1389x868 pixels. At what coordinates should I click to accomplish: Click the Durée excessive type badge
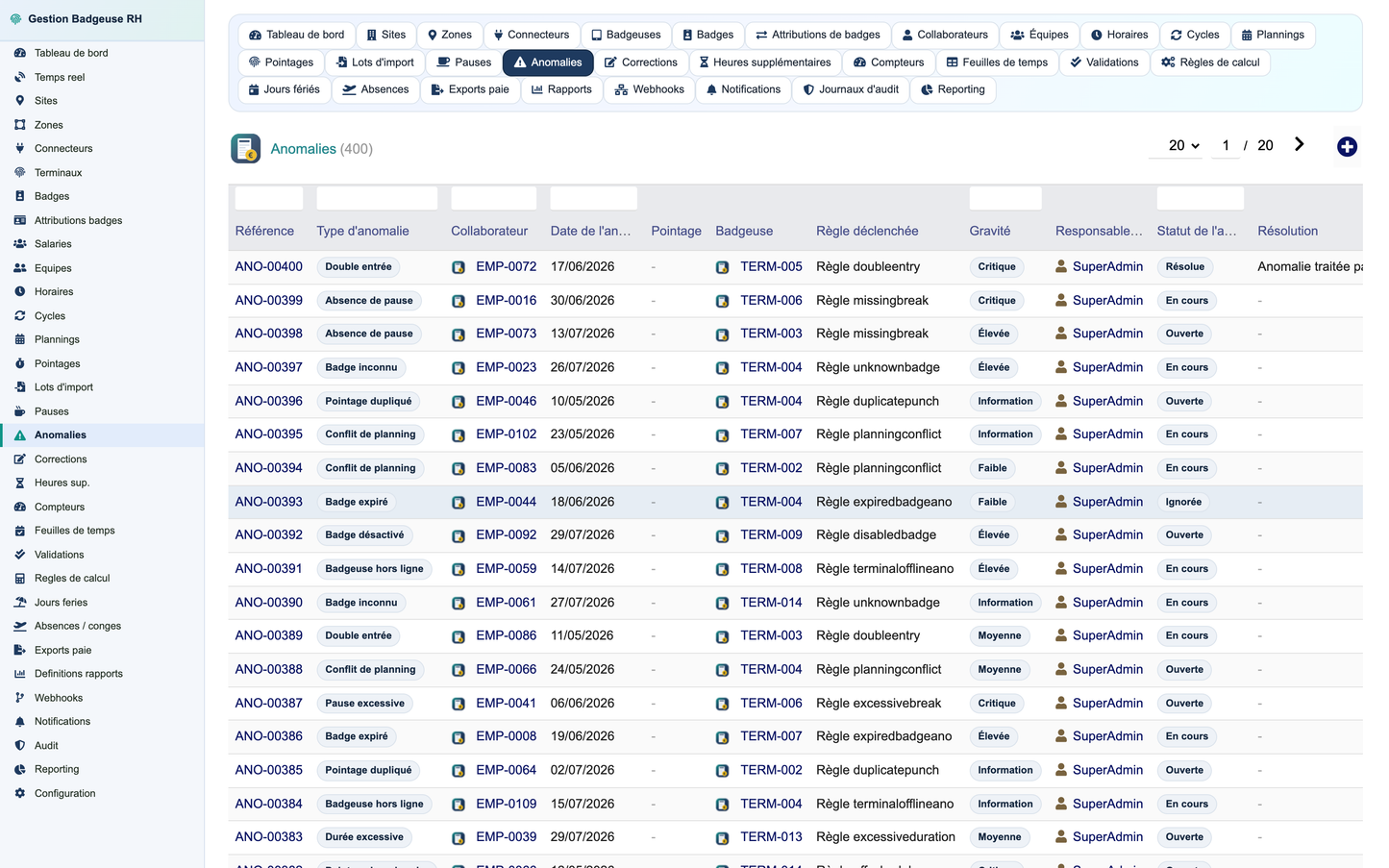point(364,837)
